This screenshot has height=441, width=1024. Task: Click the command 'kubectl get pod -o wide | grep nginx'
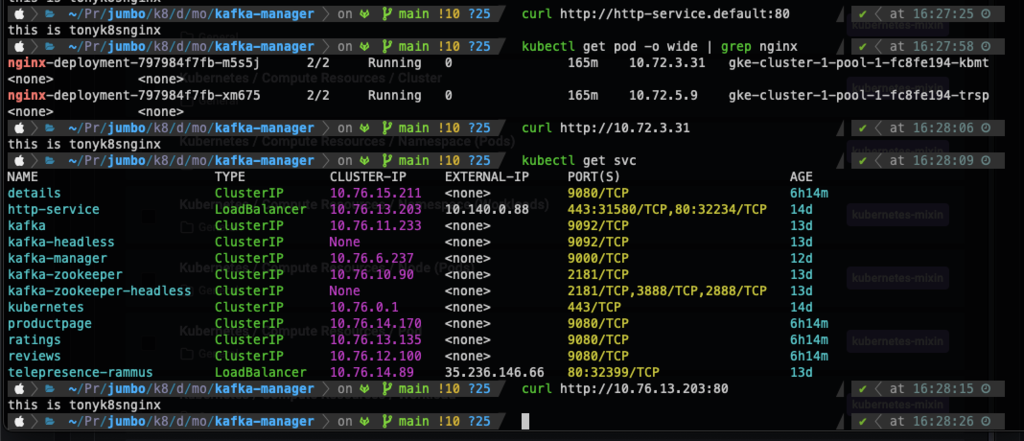point(660,46)
